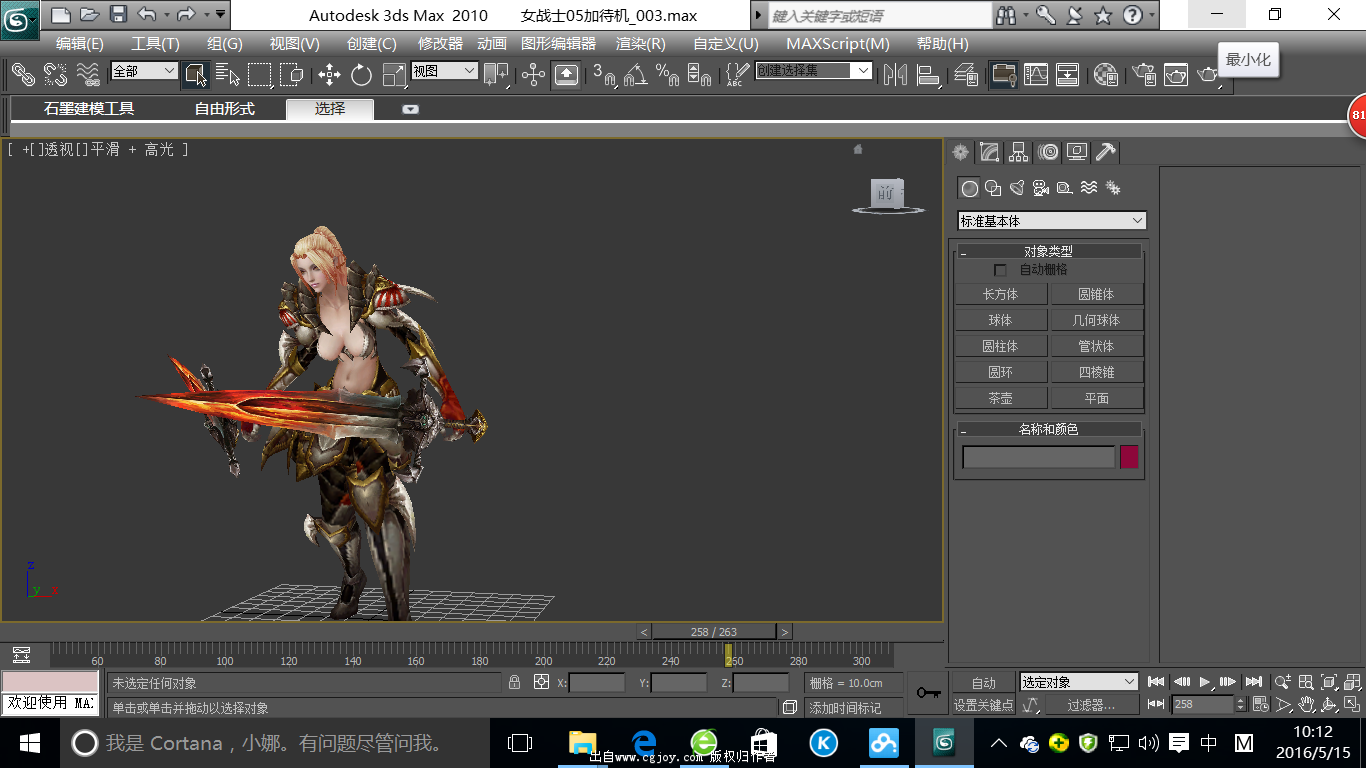Create a 长方体 box primitive

[1000, 294]
